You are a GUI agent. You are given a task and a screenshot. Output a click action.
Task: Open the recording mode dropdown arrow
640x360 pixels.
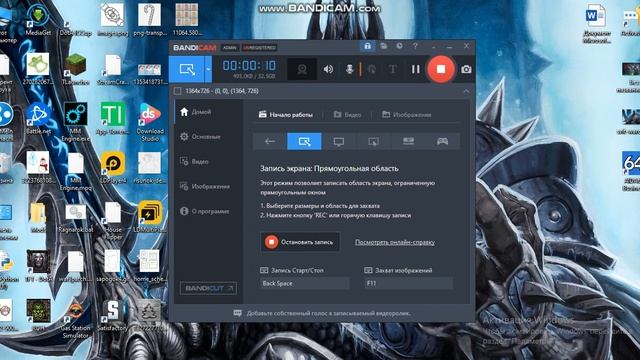coord(208,69)
